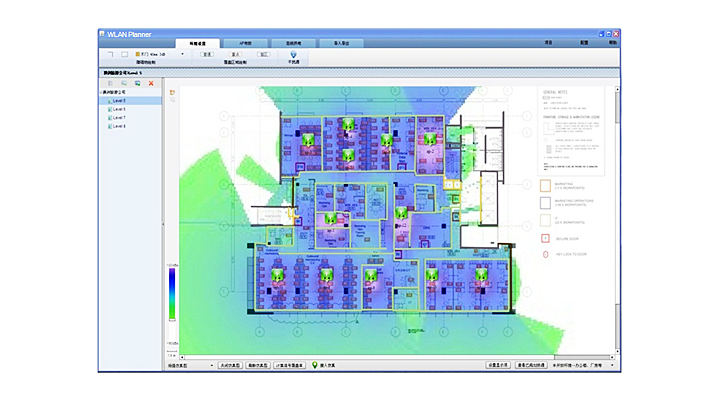Click the red X delete icon in sidebar
Viewport: 712px width, 400px height.
coord(151,83)
